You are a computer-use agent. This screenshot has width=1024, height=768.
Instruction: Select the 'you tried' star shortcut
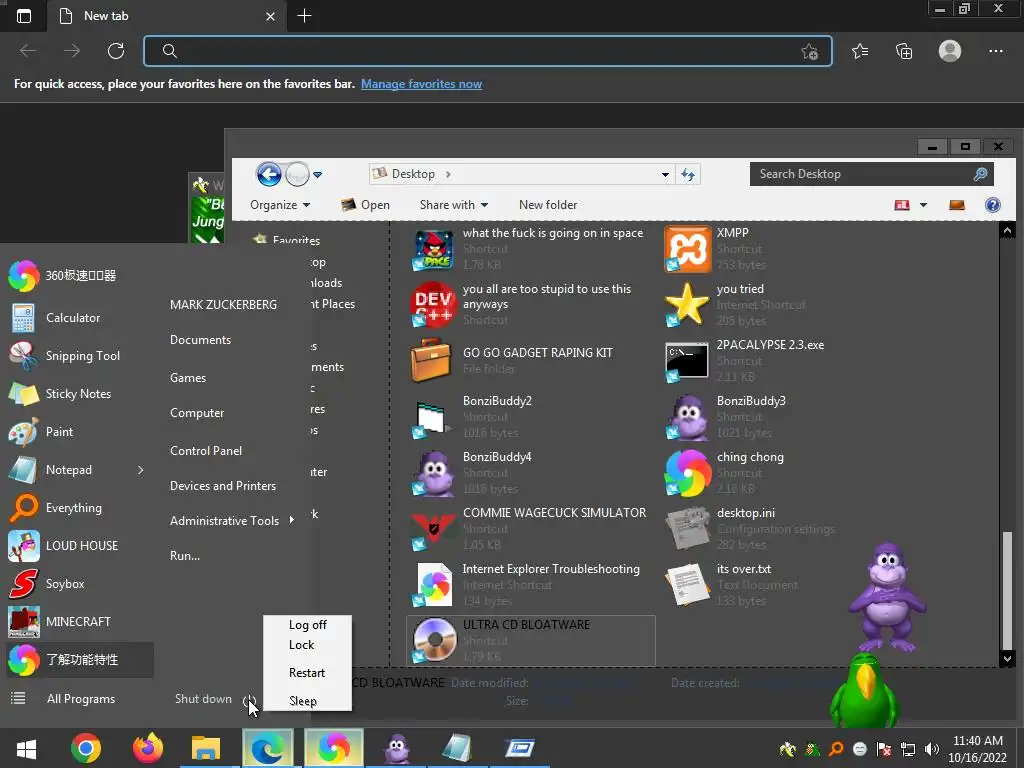686,304
